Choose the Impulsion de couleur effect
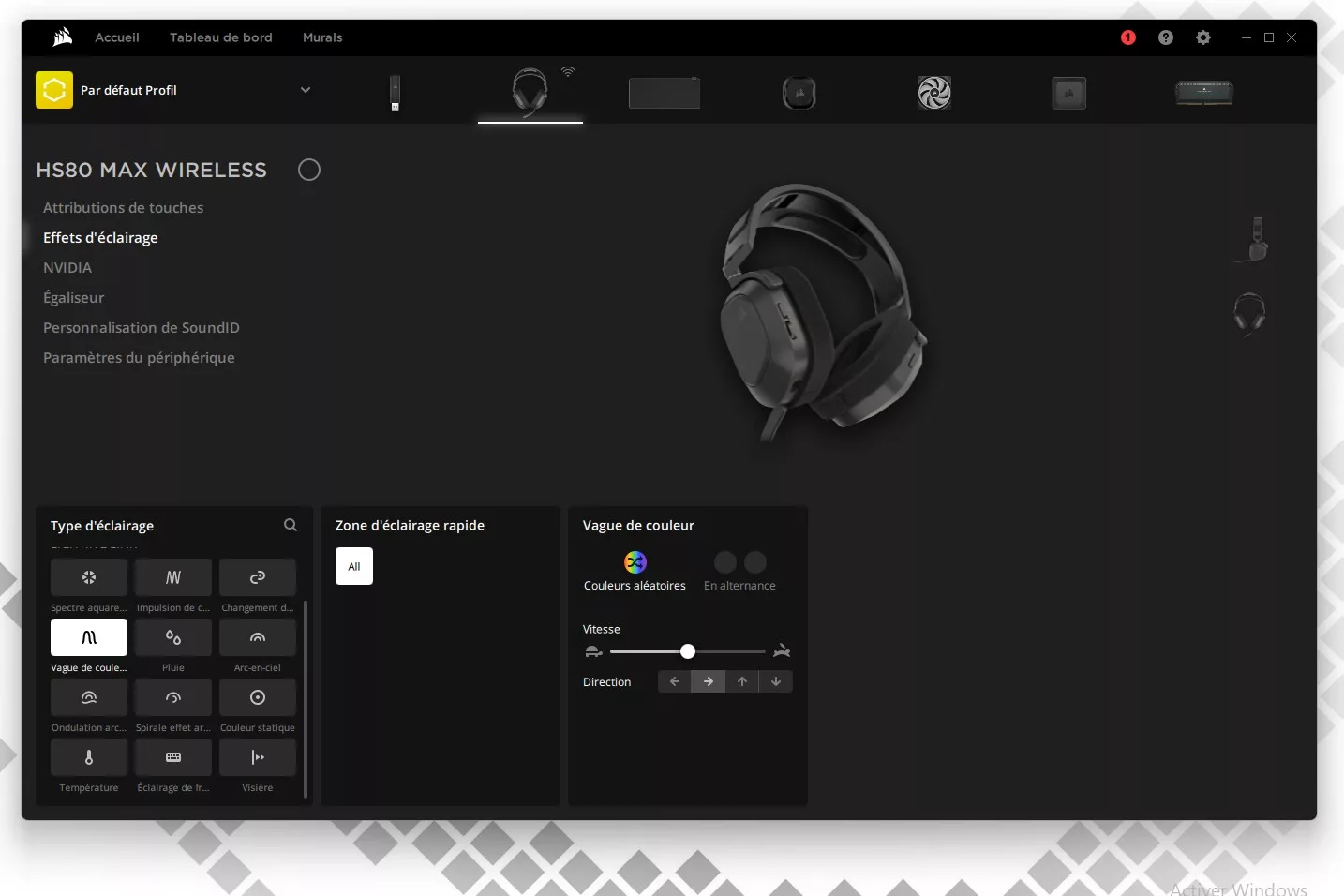This screenshot has width=1344, height=896. click(x=173, y=577)
